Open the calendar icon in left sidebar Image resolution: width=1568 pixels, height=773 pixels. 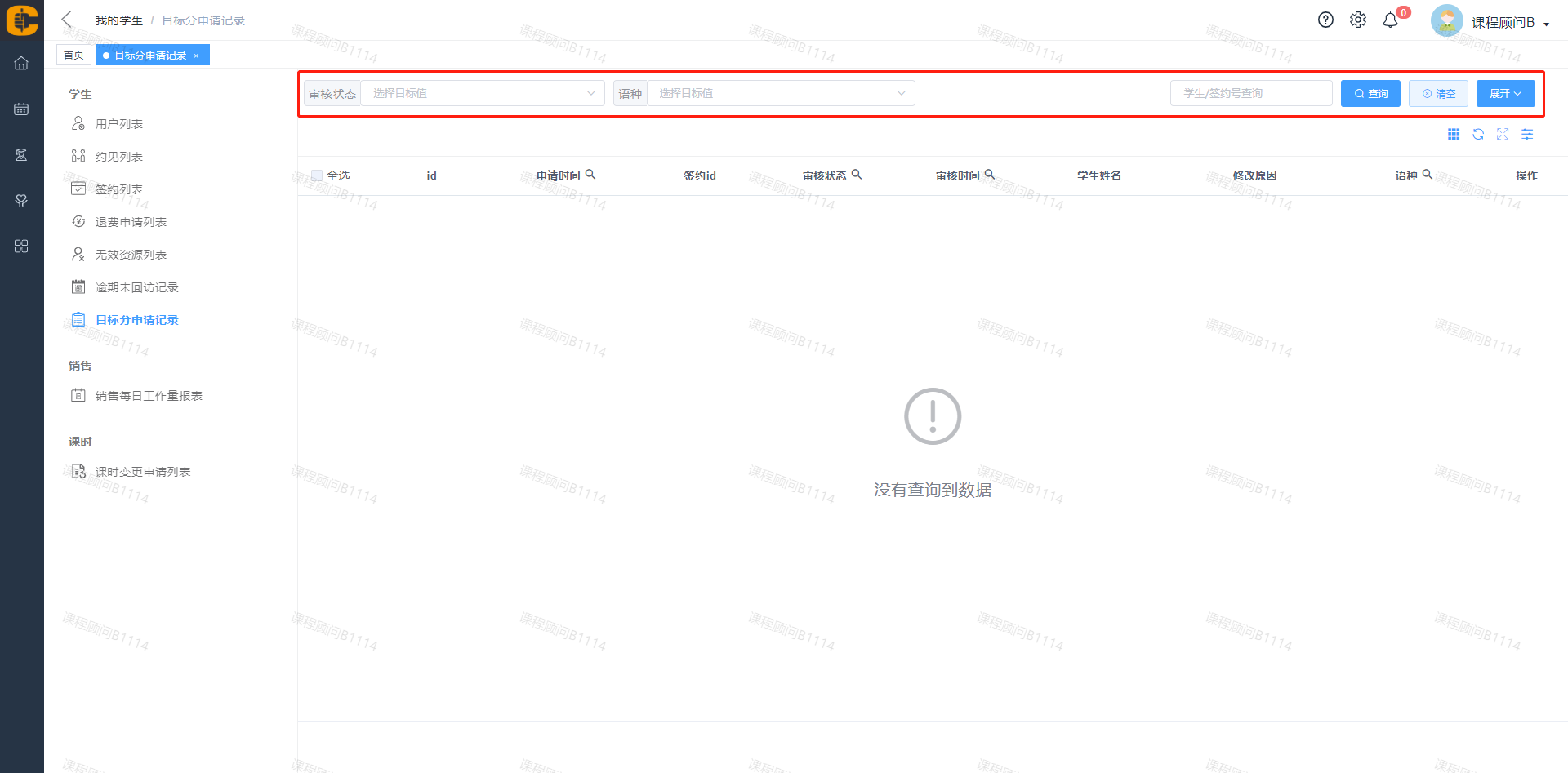pos(21,109)
